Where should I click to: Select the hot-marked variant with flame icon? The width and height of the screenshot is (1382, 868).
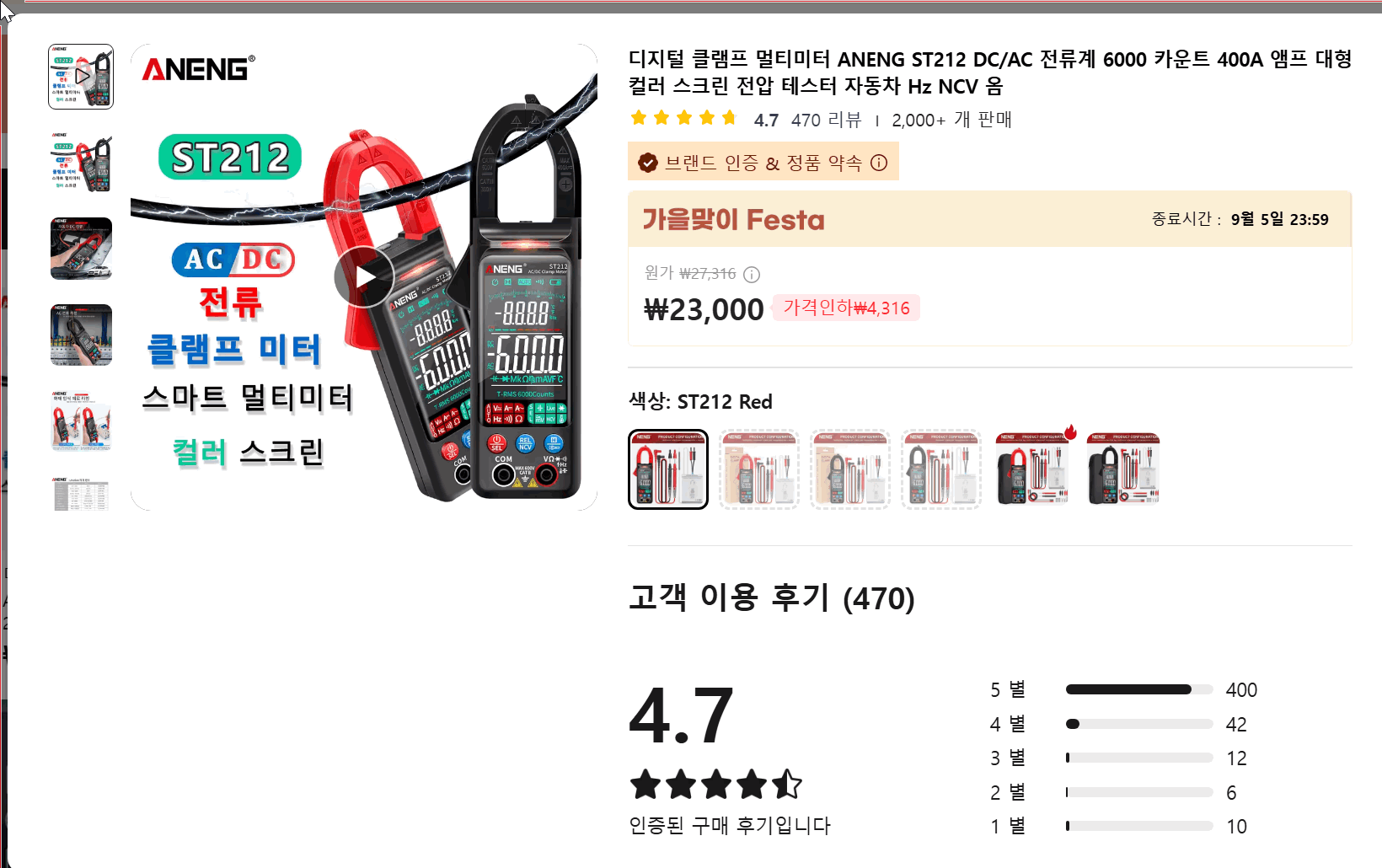click(x=1032, y=469)
